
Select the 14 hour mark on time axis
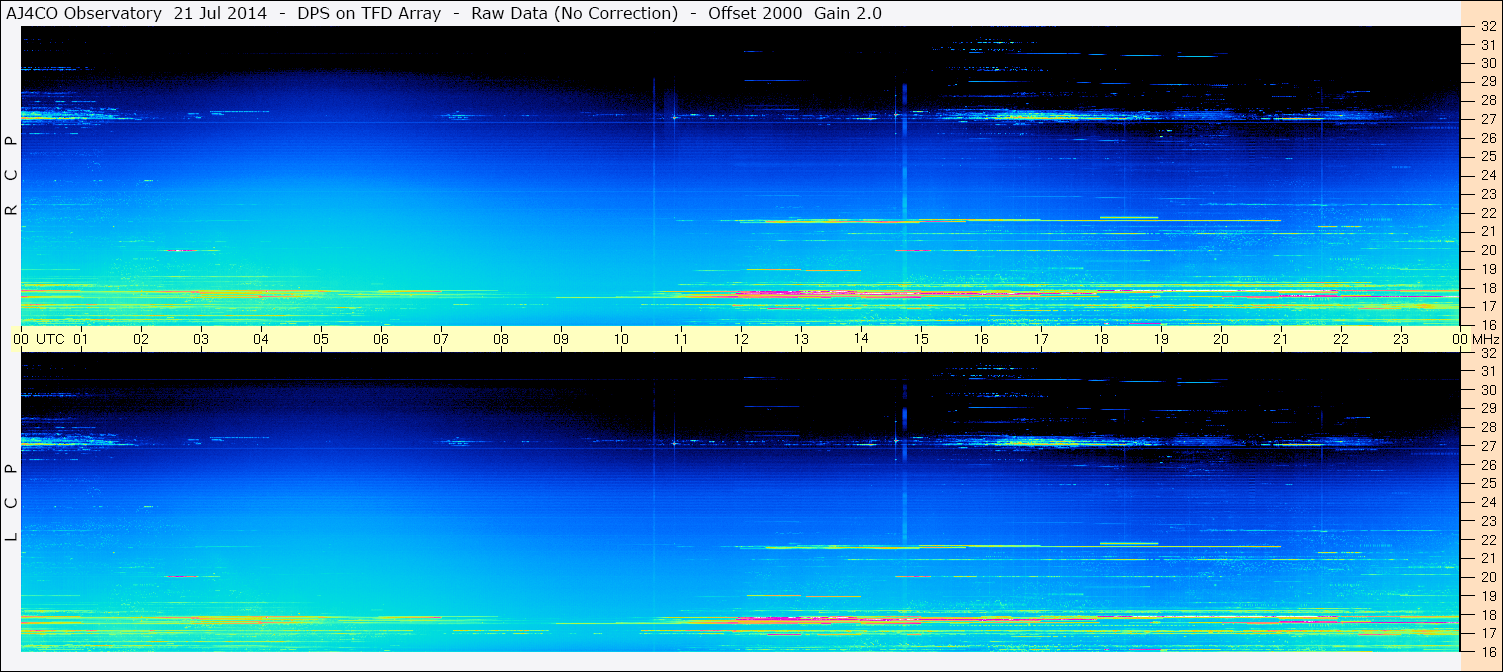tap(861, 339)
